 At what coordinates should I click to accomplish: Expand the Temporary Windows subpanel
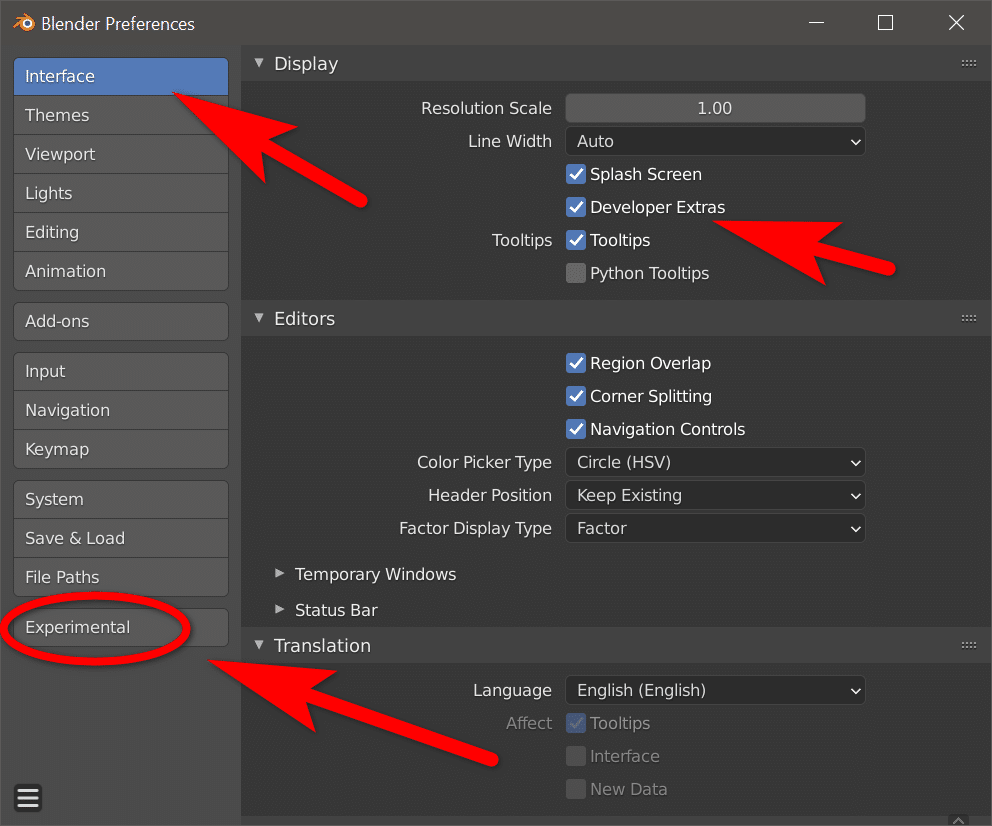[x=280, y=573]
